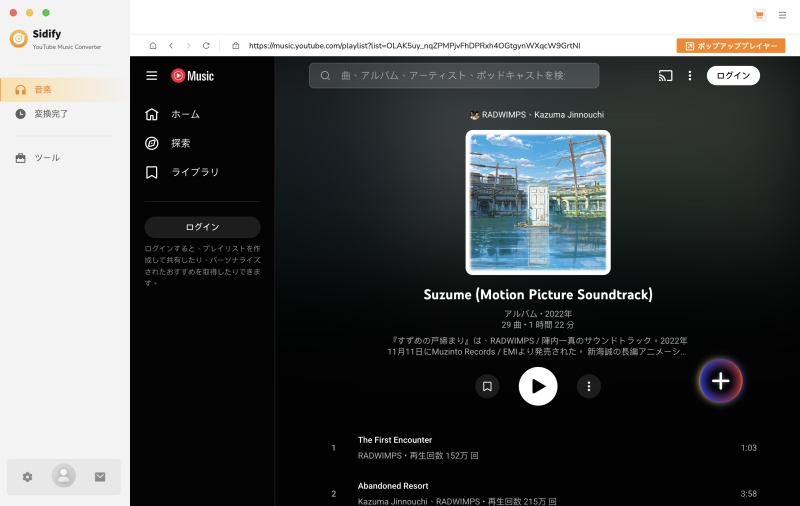The height and width of the screenshot is (506, 800).
Task: Click the browser home icon
Action: click(153, 45)
